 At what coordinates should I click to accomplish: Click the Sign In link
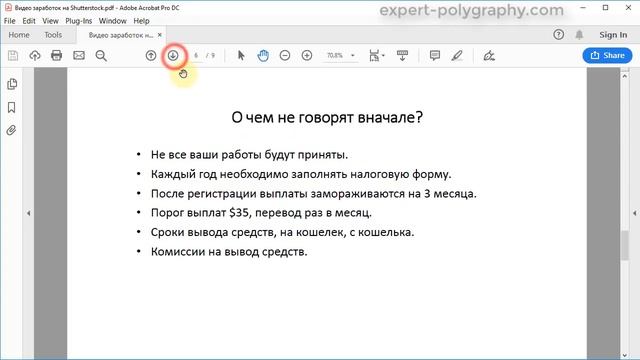click(613, 35)
